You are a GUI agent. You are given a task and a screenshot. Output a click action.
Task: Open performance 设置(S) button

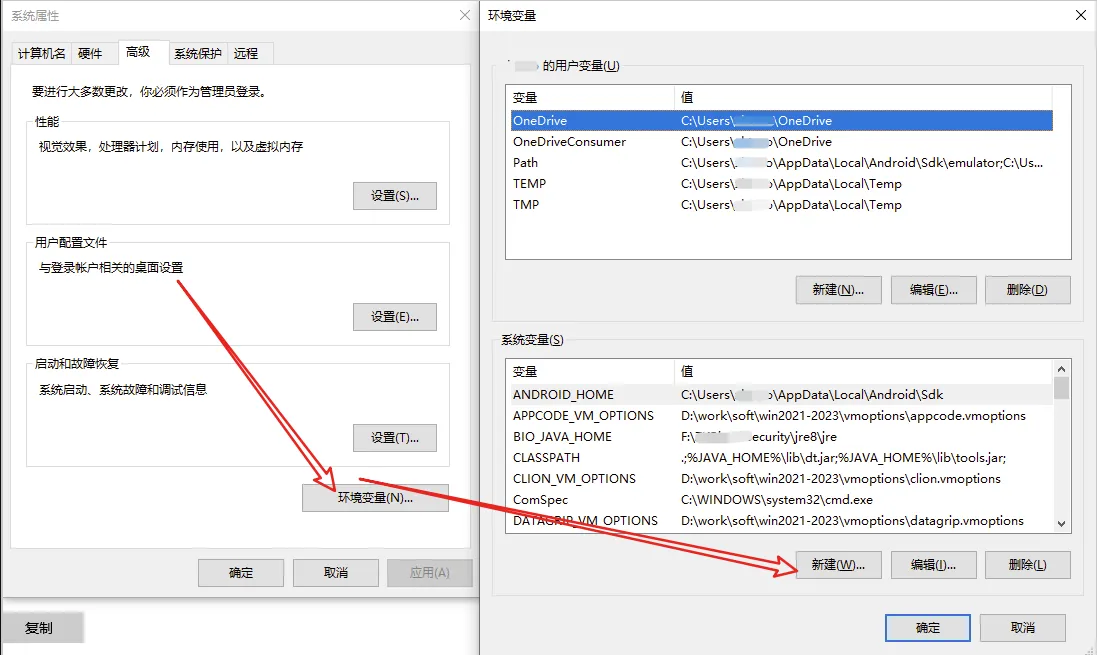[x=395, y=196]
